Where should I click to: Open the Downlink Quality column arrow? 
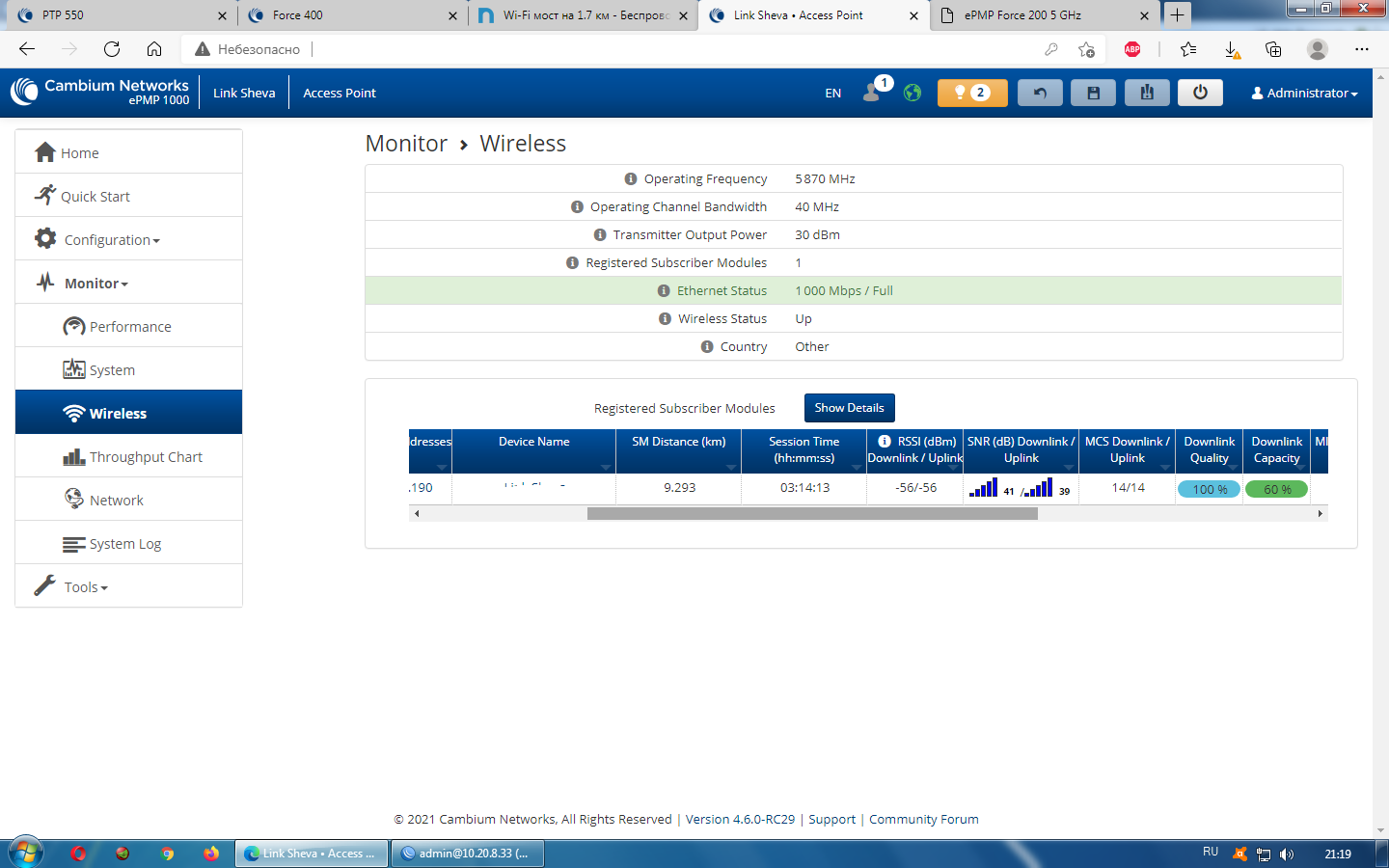click(x=1233, y=467)
